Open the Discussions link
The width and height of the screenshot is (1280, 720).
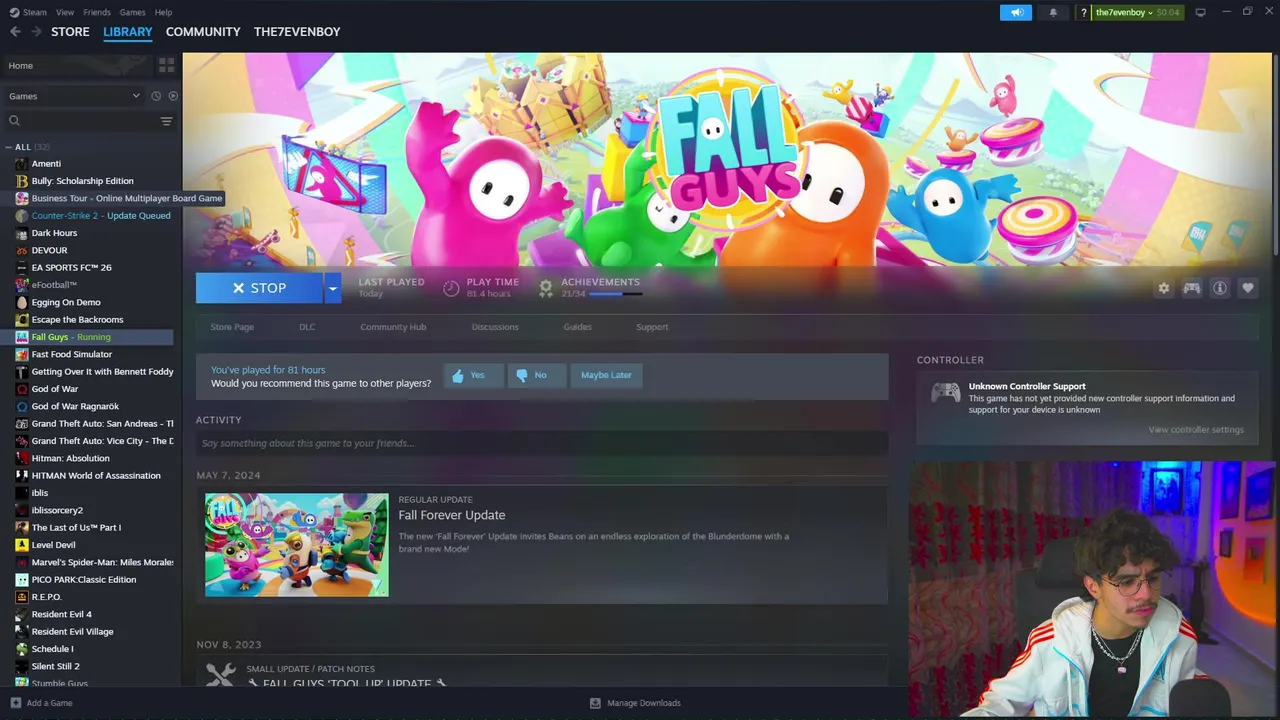click(x=495, y=327)
